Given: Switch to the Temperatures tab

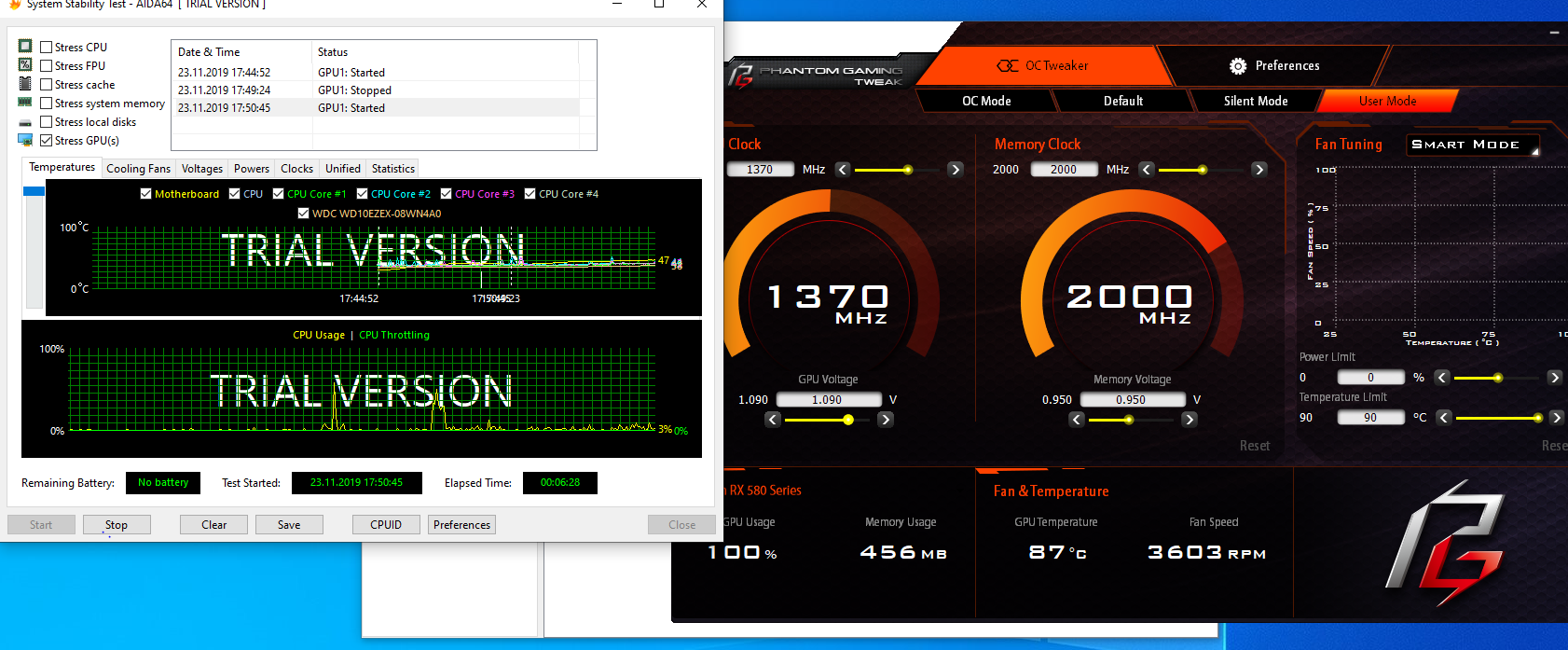Looking at the screenshot, I should click(x=62, y=167).
